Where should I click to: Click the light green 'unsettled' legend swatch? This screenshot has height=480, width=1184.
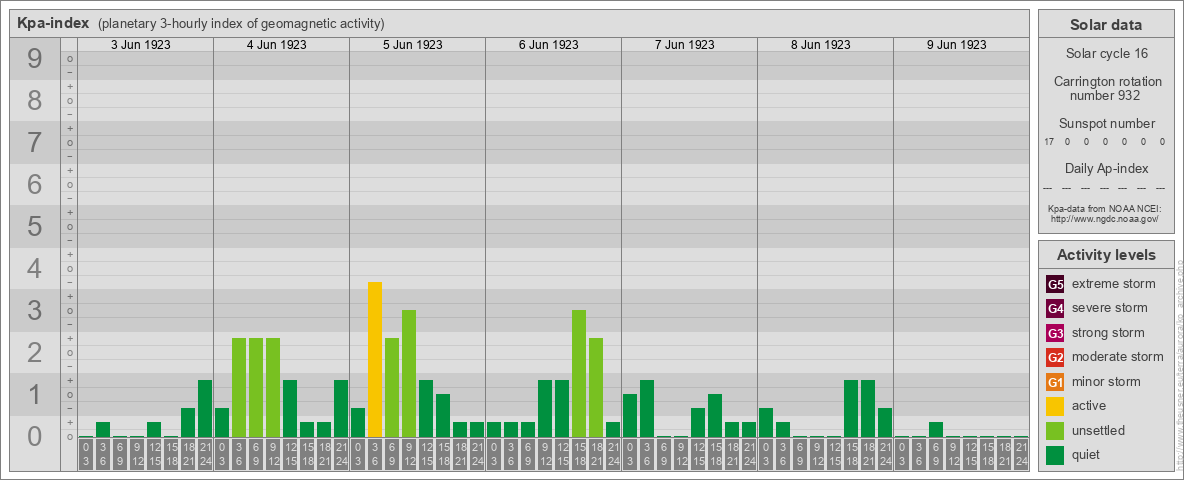(x=1055, y=430)
